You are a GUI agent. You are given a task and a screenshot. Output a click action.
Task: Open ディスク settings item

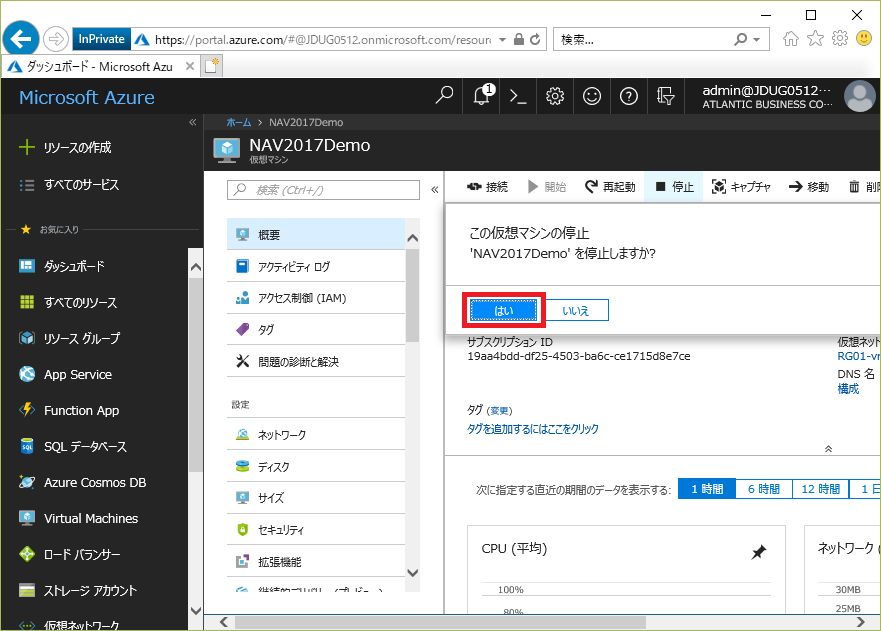(x=316, y=466)
